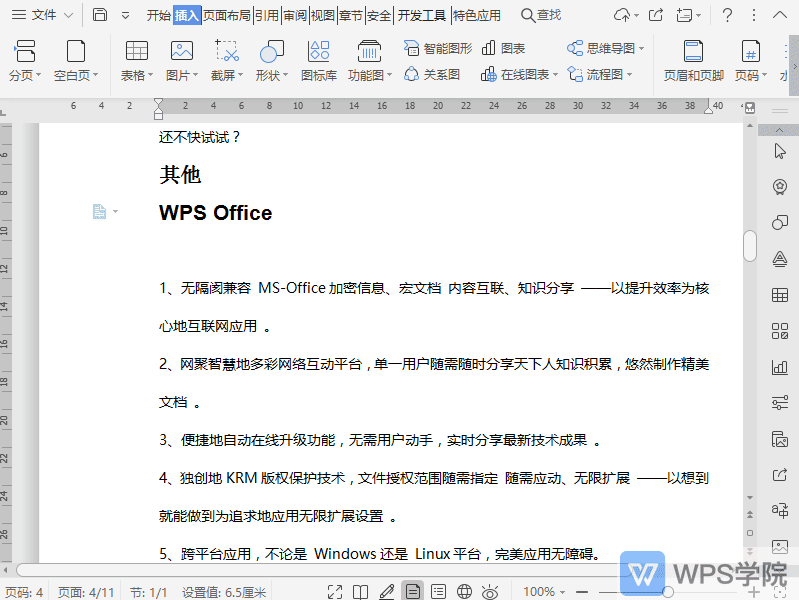Open the 思维导图 mind map dropdown

click(605, 48)
